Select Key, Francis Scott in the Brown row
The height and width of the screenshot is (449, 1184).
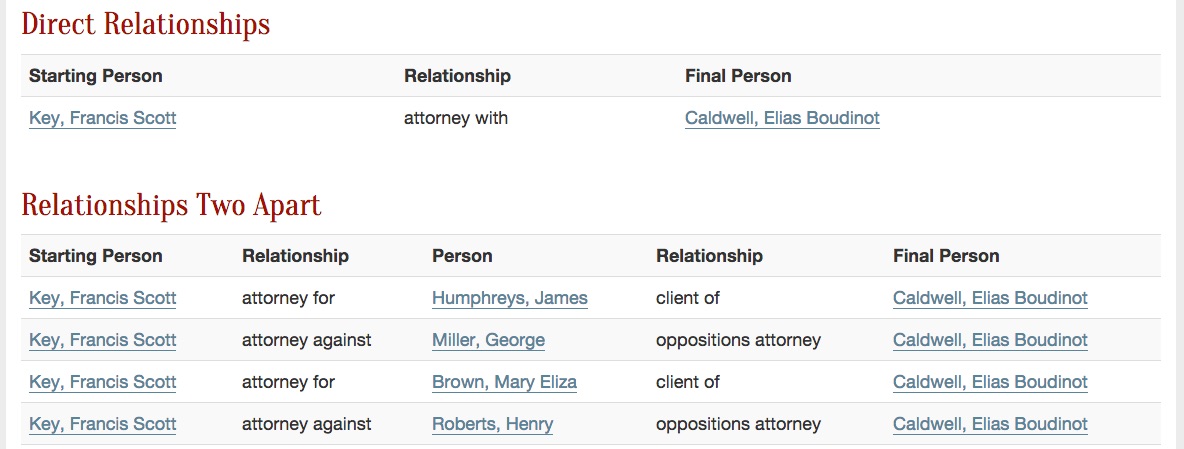pyautogui.click(x=102, y=382)
